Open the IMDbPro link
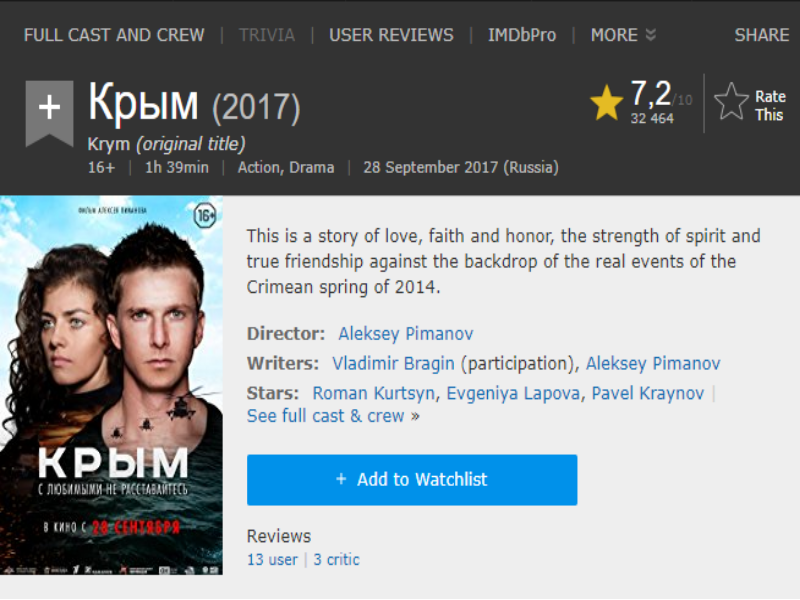The image size is (800, 600). tap(521, 35)
